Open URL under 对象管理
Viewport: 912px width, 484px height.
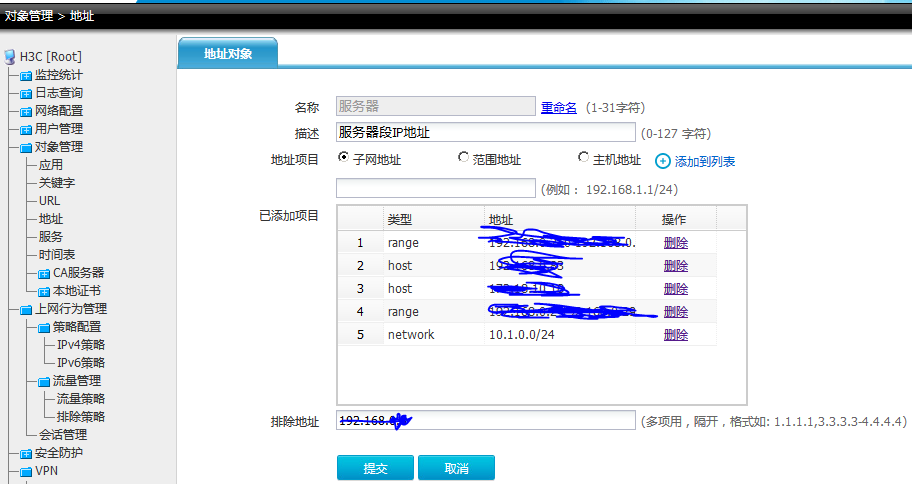coord(49,201)
